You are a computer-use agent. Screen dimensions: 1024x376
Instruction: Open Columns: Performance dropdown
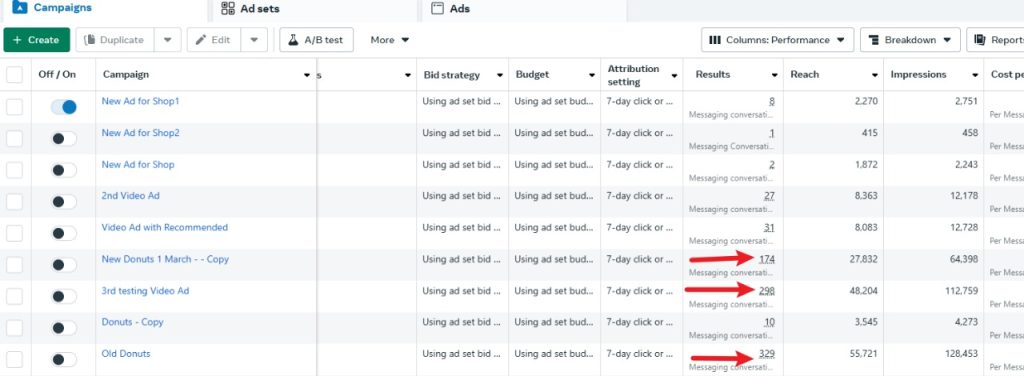coord(778,40)
